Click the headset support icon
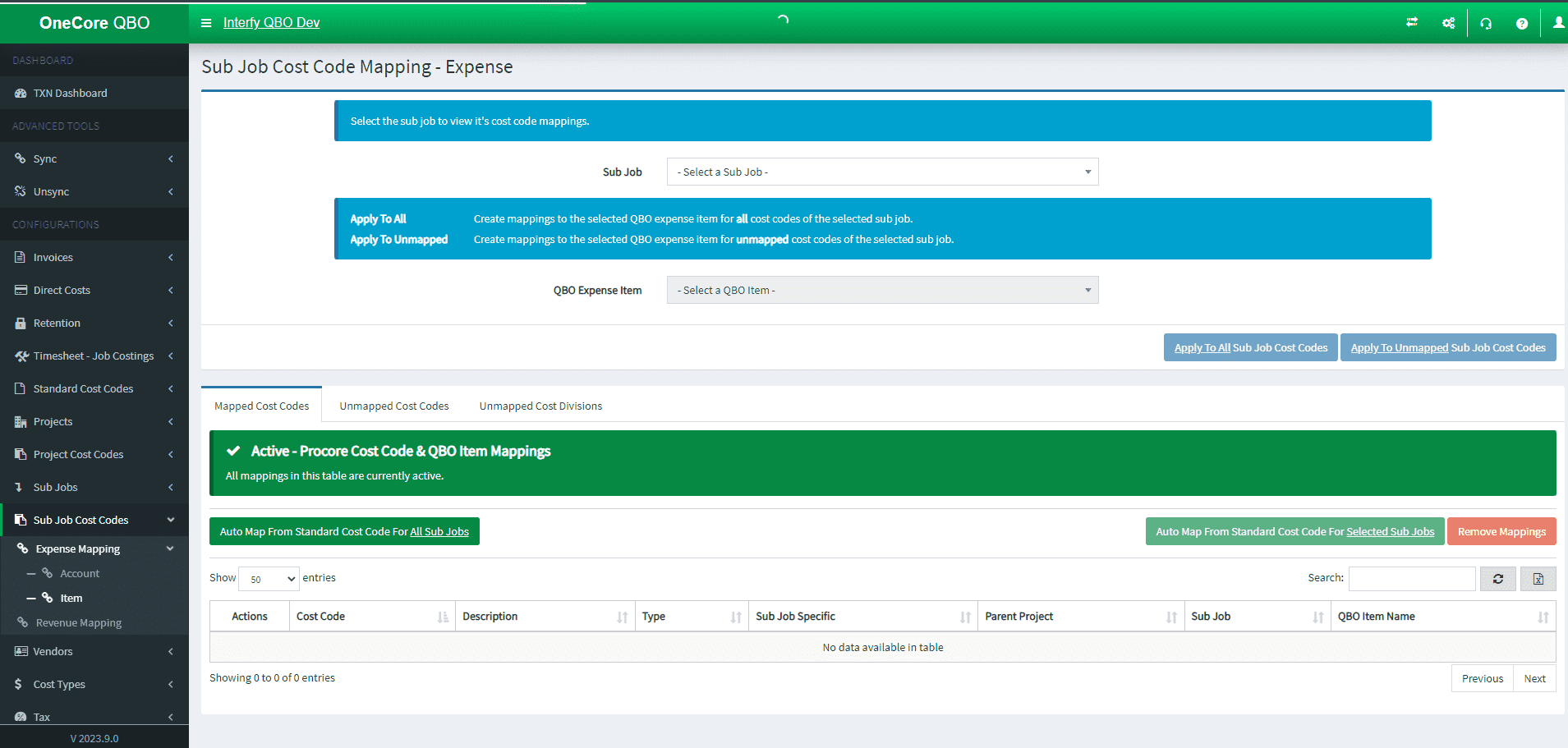Image resolution: width=1568 pixels, height=748 pixels. pyautogui.click(x=1485, y=22)
